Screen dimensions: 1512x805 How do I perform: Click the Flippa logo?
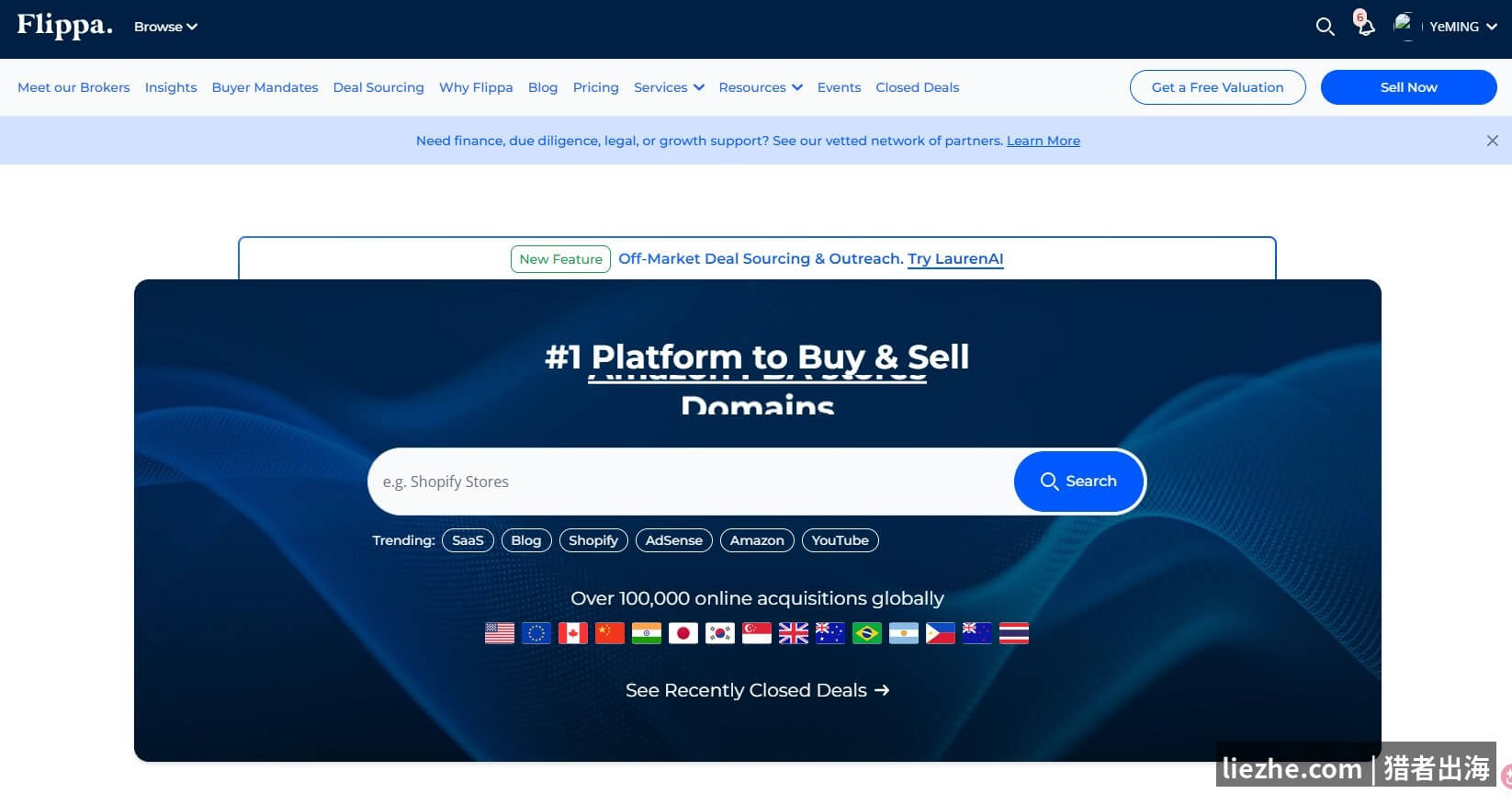pyautogui.click(x=64, y=26)
